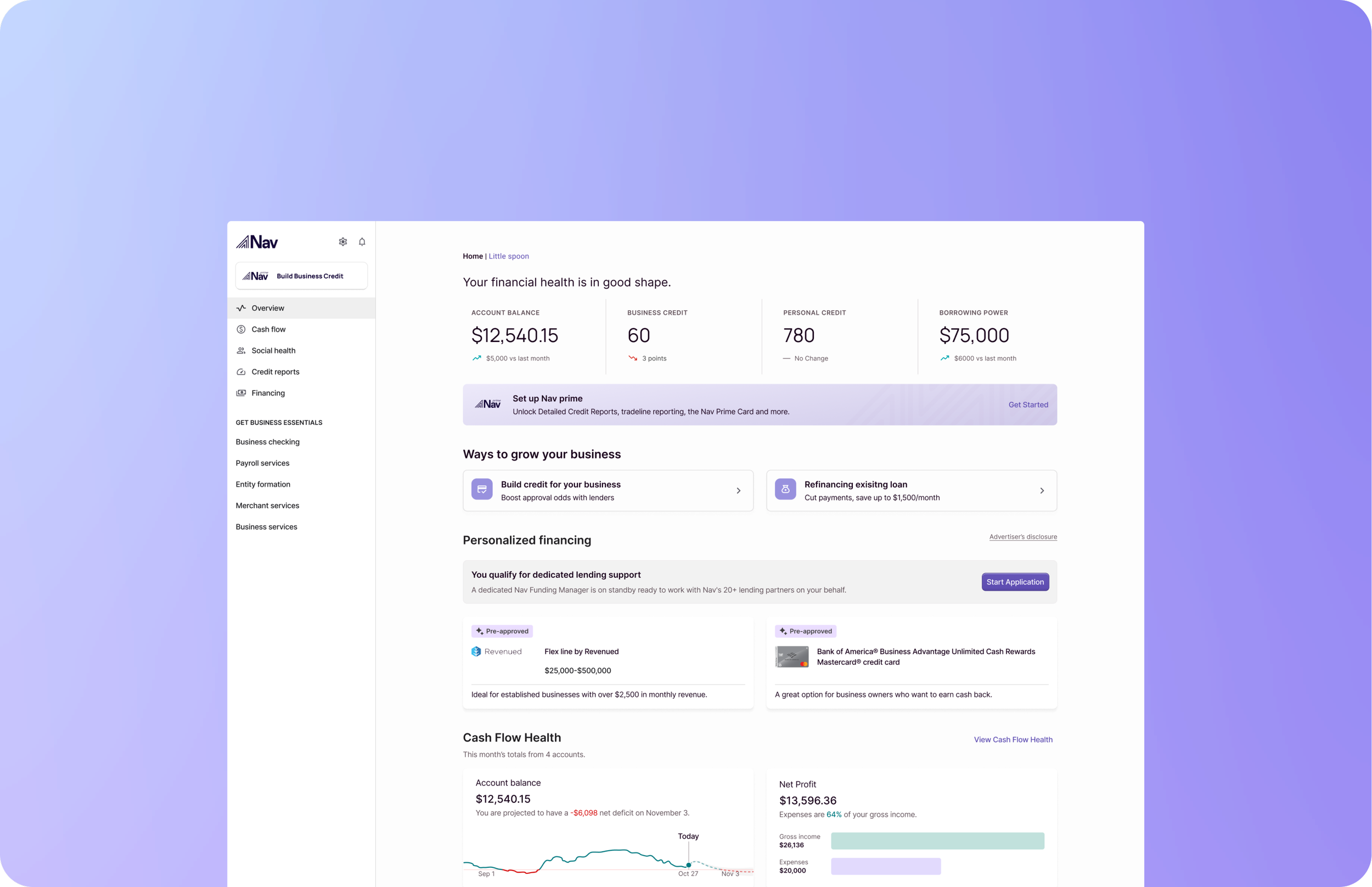
Task: Click the Financing money icon
Action: [x=241, y=393]
